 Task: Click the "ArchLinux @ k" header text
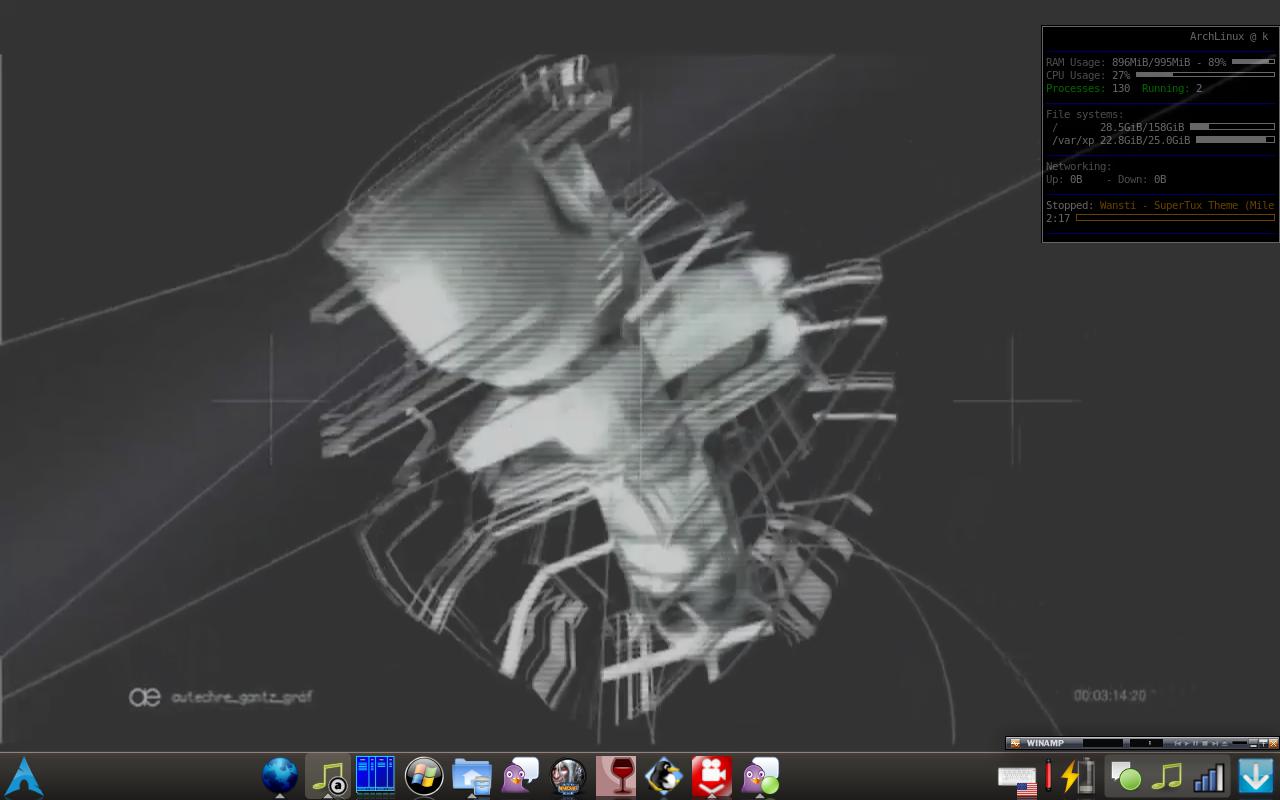[x=1229, y=37]
